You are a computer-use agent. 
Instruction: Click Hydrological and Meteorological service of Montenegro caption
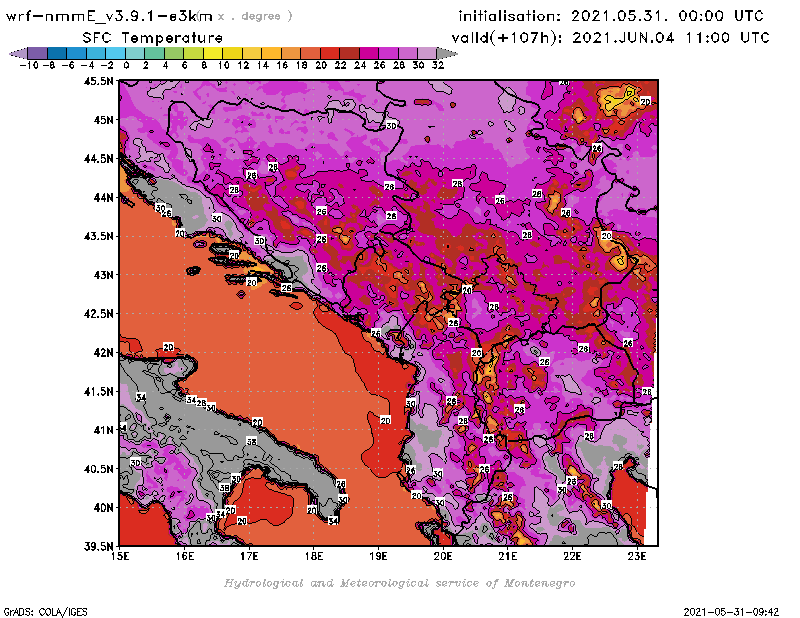(x=398, y=582)
